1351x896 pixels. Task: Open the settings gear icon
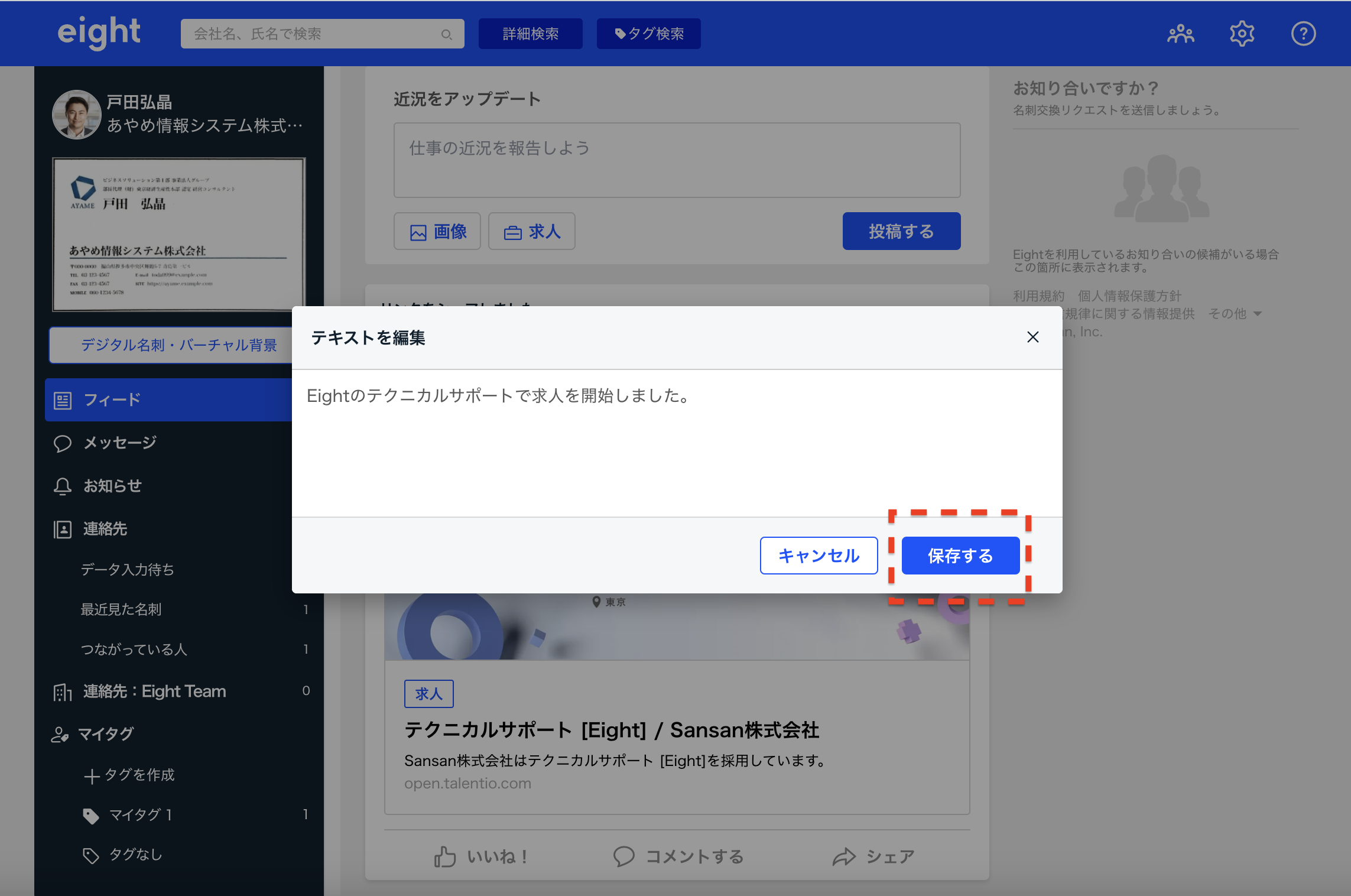(x=1242, y=34)
